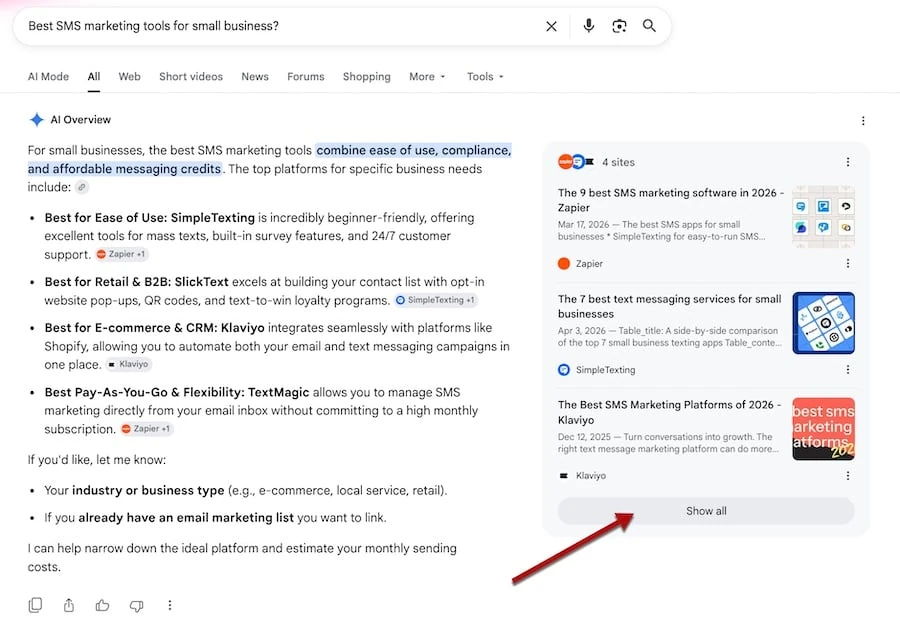Copy the AI Overview answer
900x619 pixels.
coord(35,605)
